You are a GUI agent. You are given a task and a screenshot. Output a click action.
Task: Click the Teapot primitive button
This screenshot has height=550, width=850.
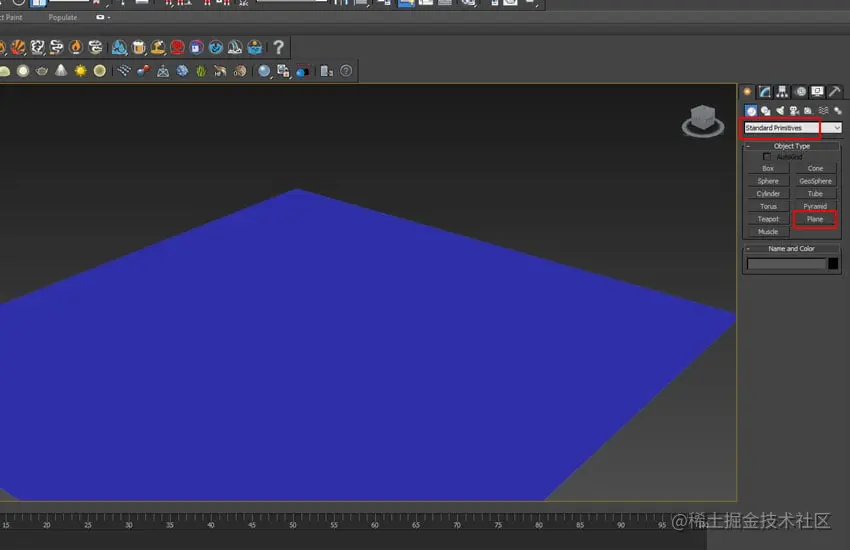(x=768, y=219)
